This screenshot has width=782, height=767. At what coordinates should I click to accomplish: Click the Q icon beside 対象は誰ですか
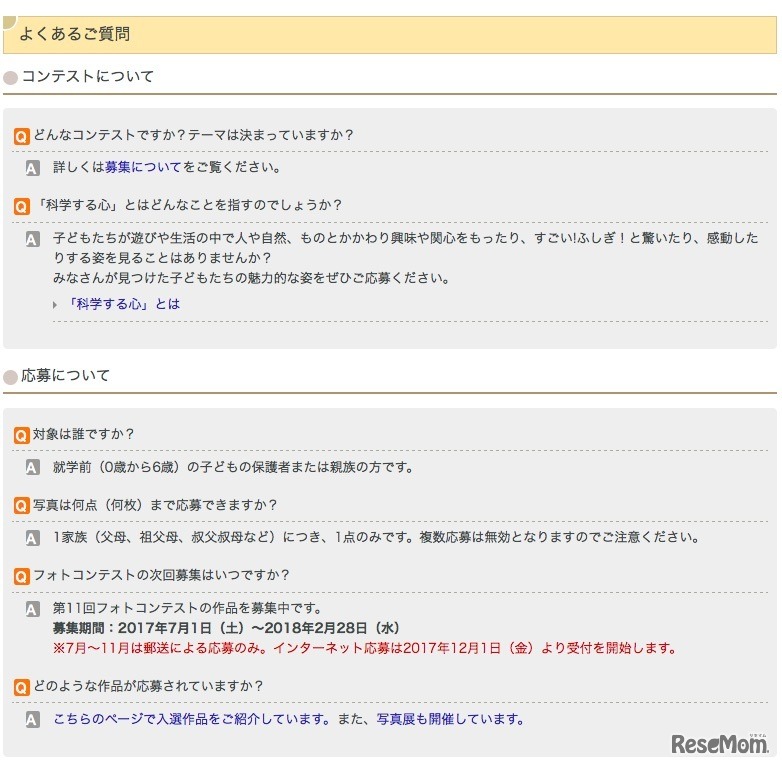pos(22,435)
